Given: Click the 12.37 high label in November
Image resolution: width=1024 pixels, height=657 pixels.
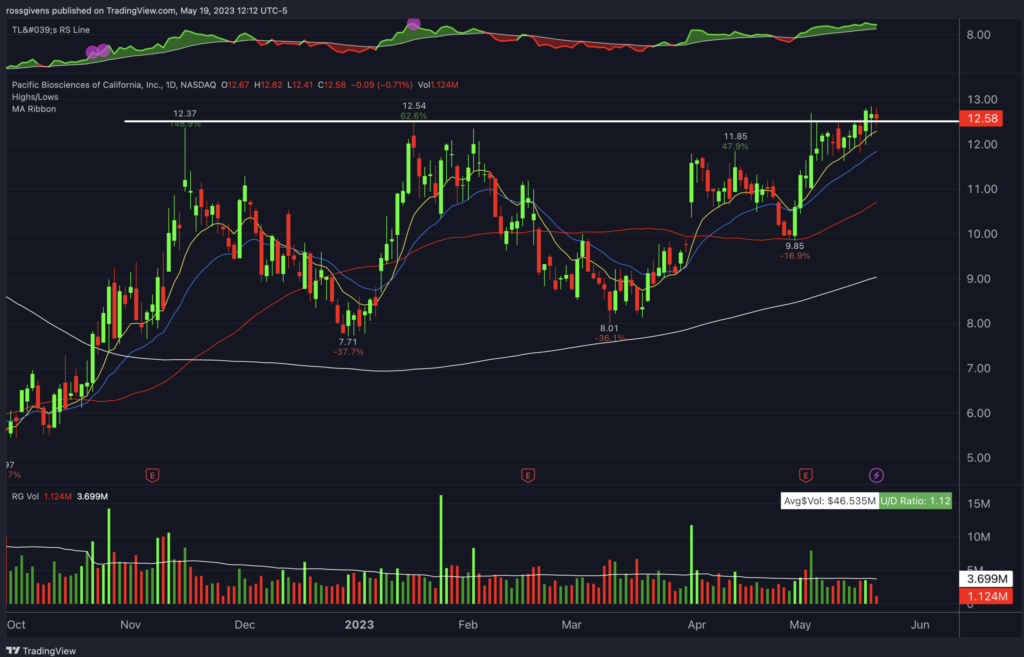Looking at the screenshot, I should click(x=185, y=114).
